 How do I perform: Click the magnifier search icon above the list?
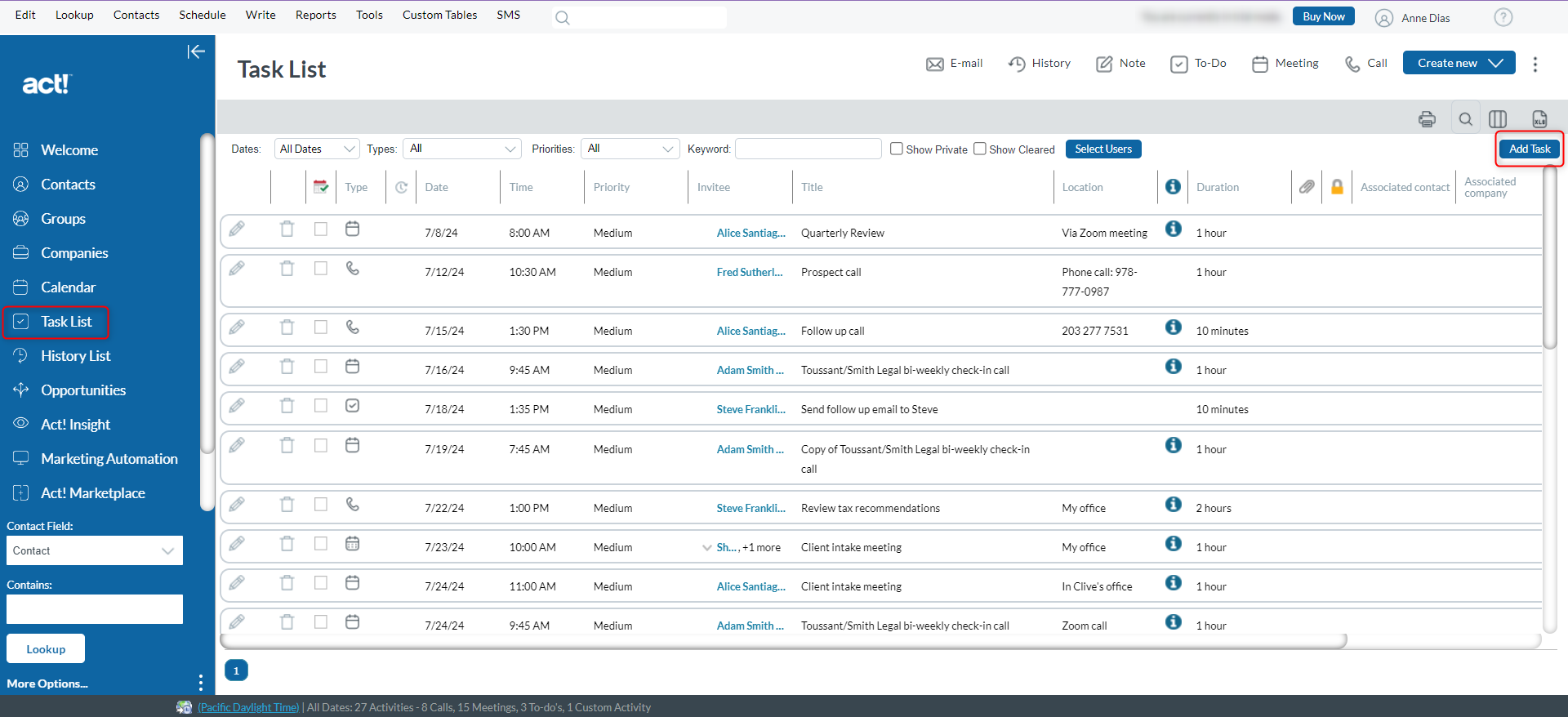point(1466,119)
